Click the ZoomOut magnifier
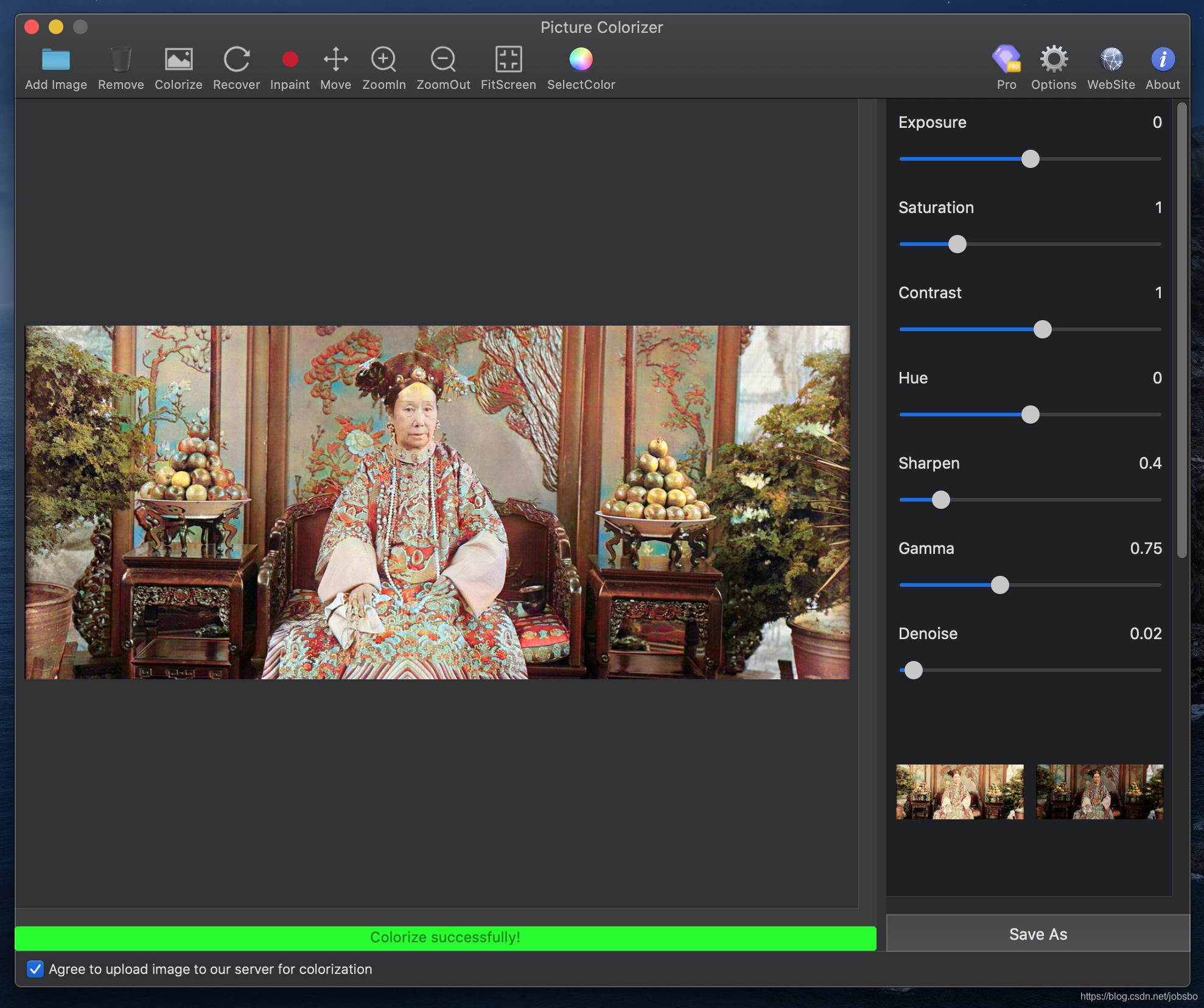The width and height of the screenshot is (1204, 1008). [x=443, y=60]
